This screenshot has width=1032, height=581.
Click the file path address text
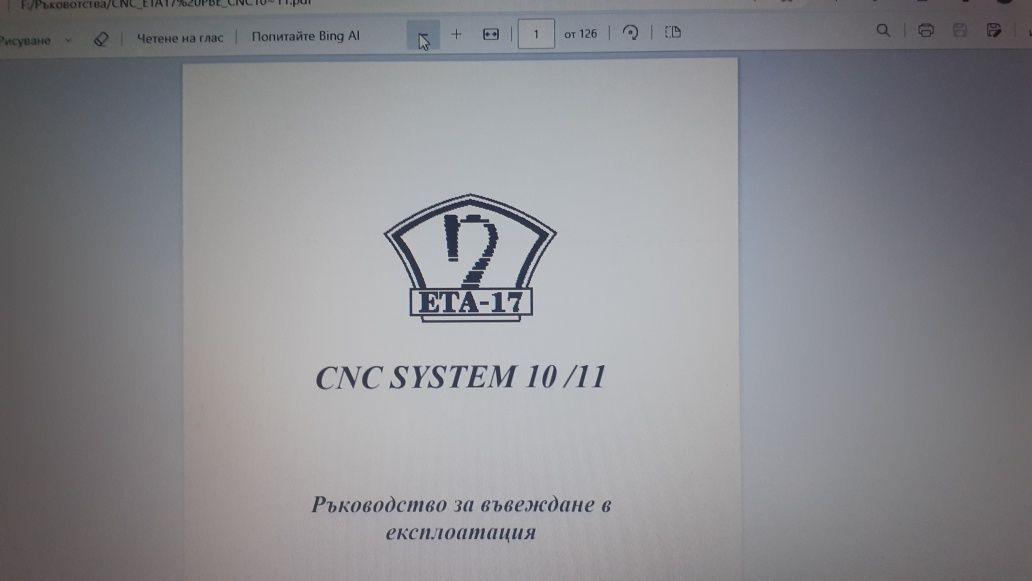coord(166,3)
